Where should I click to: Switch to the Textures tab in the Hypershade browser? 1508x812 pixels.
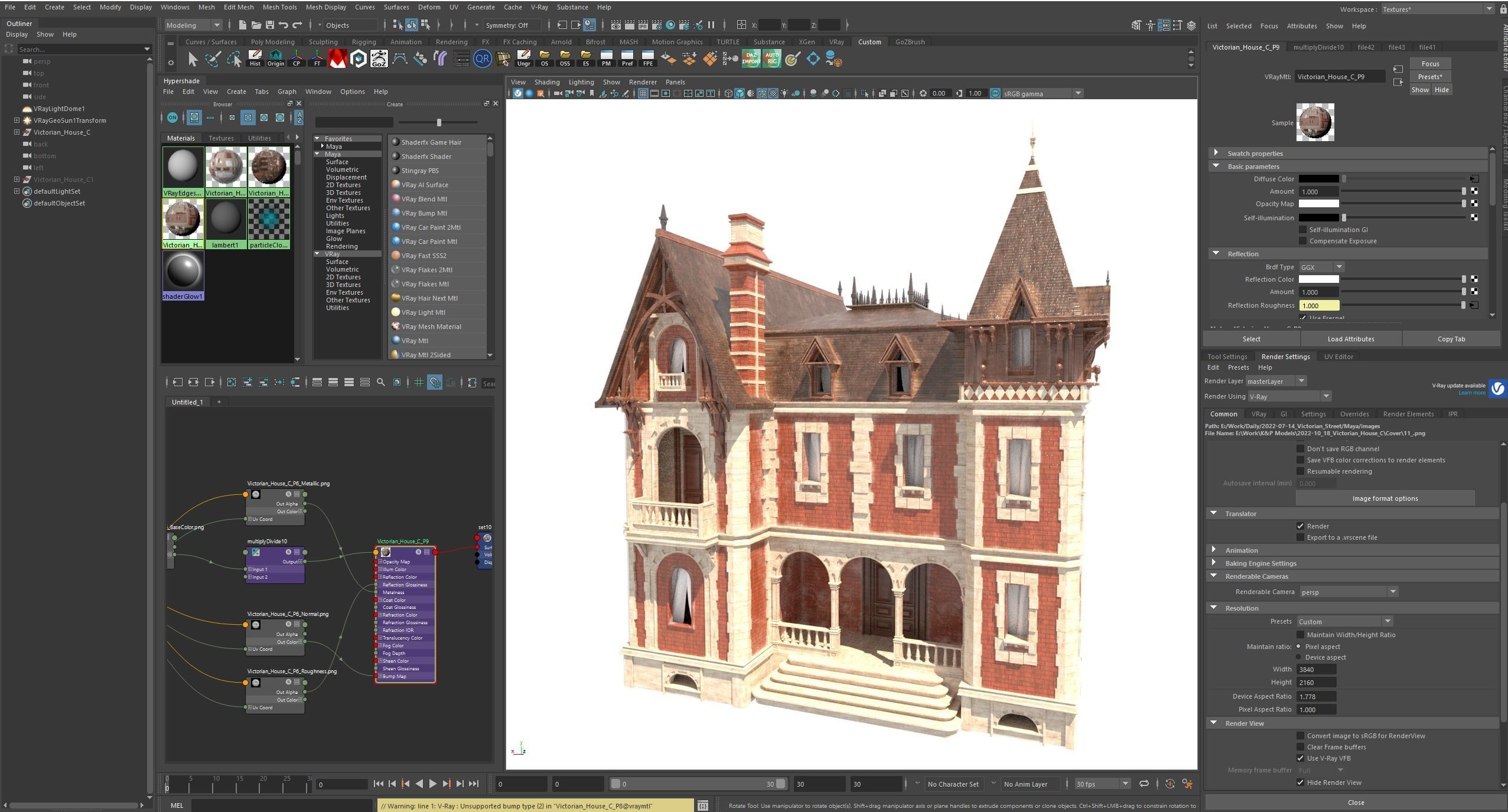click(221, 138)
